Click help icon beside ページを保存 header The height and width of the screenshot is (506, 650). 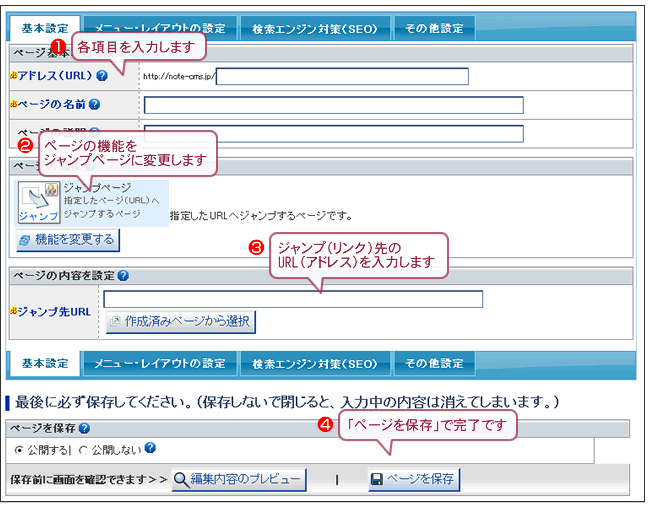(x=84, y=428)
